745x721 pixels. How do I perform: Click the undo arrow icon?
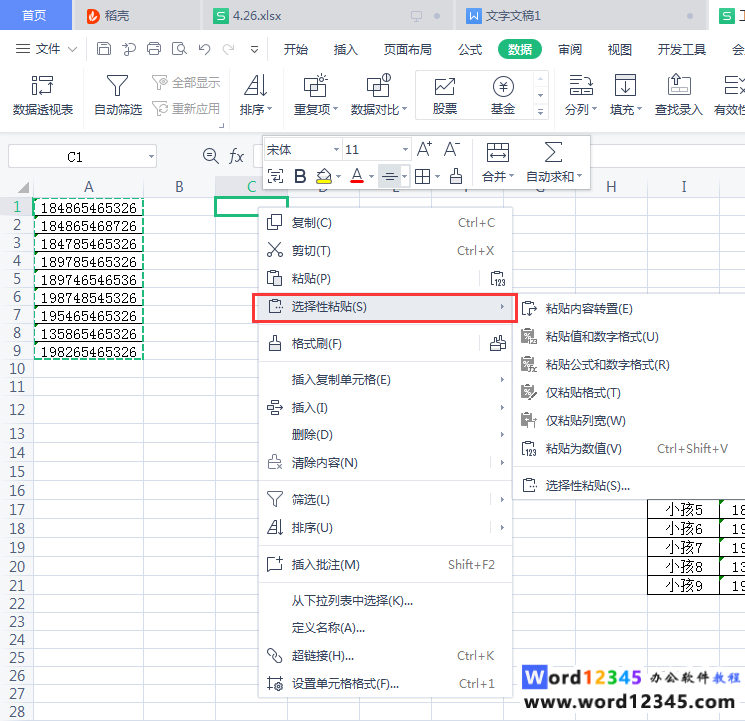(204, 49)
